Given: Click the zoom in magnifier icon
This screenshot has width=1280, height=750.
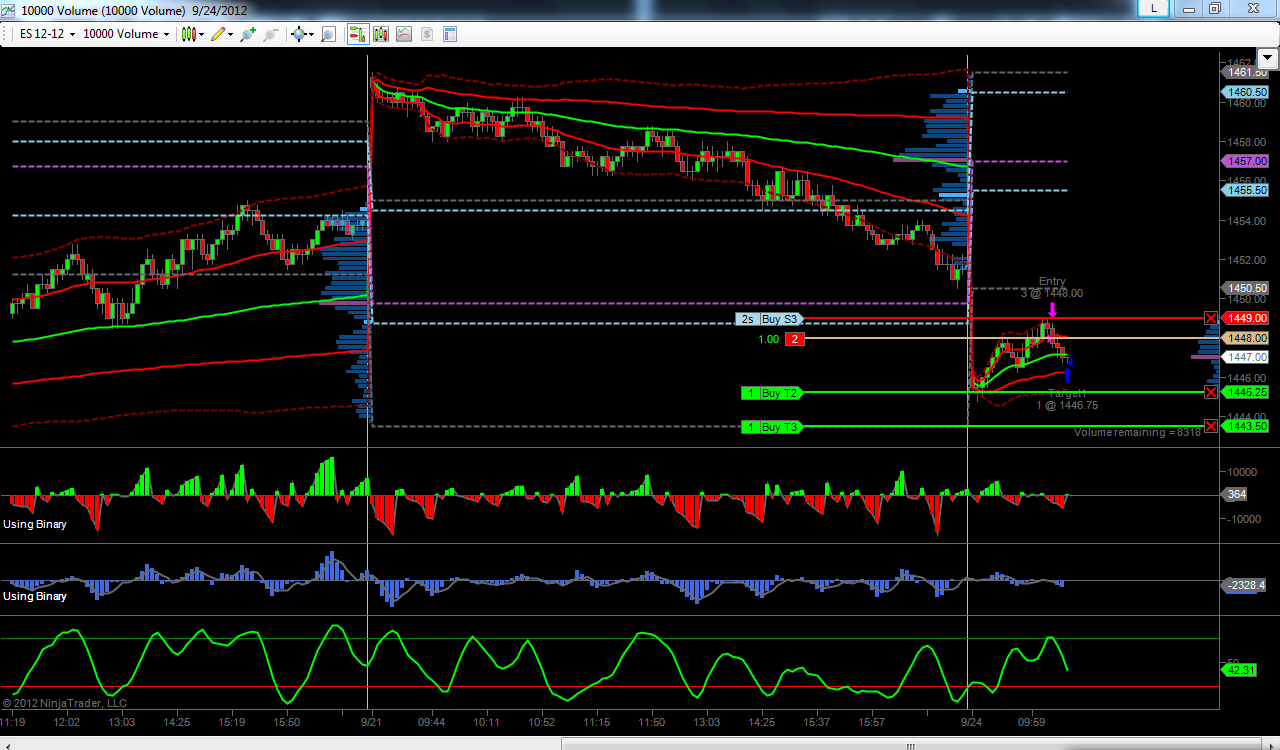Looking at the screenshot, I should tap(246, 34).
